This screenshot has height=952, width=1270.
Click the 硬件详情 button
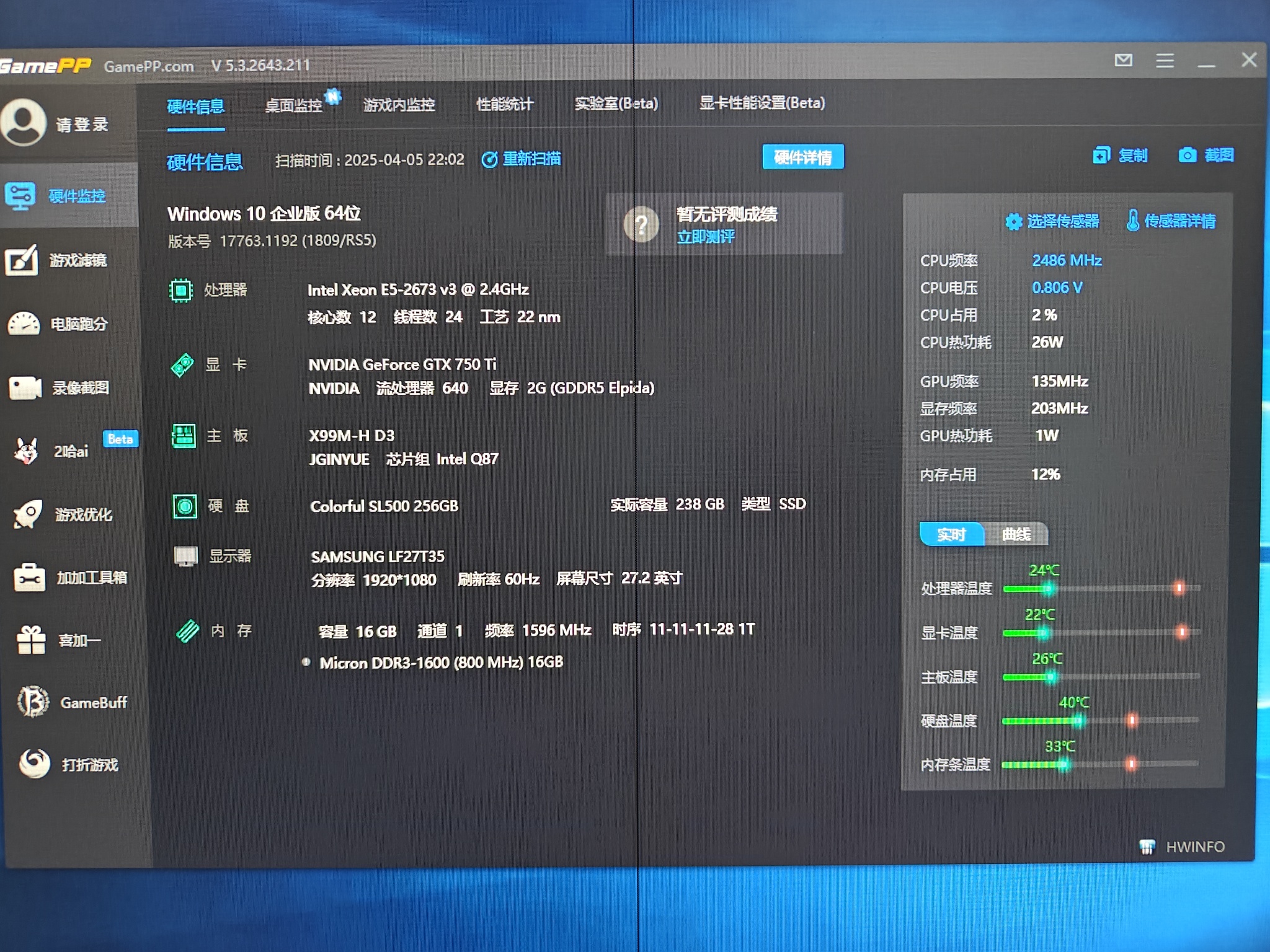coord(802,157)
